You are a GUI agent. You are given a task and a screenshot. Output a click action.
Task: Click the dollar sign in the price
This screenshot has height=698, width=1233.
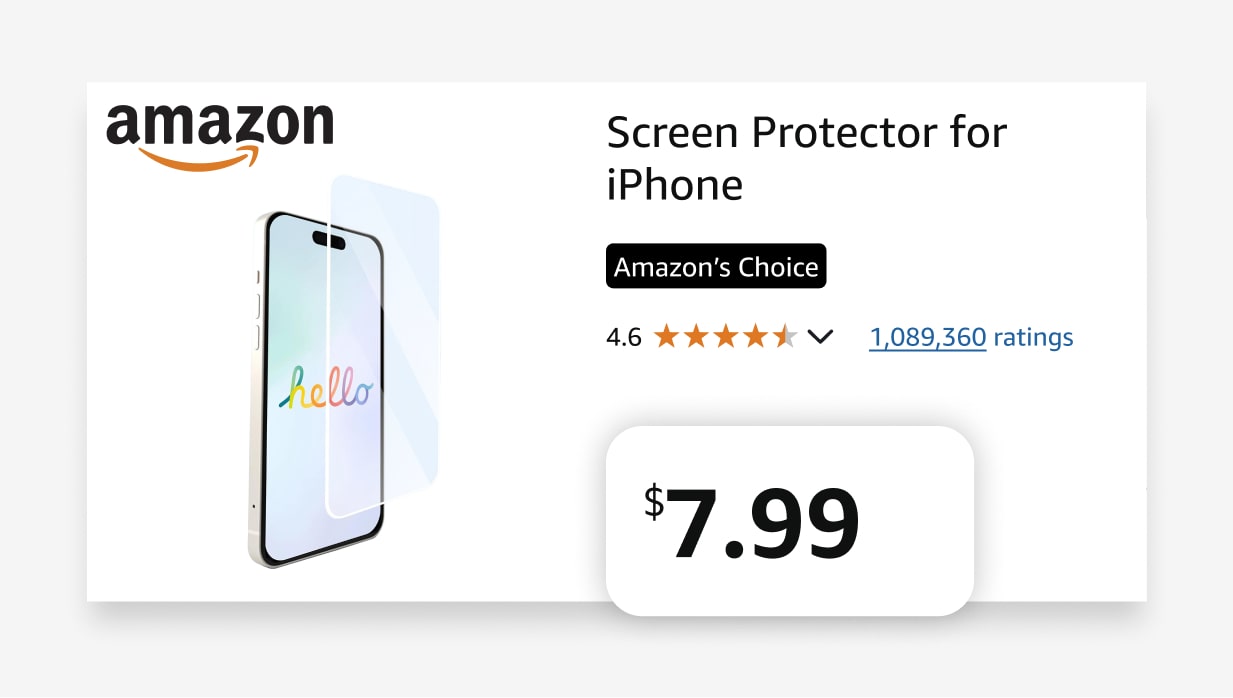coord(653,503)
